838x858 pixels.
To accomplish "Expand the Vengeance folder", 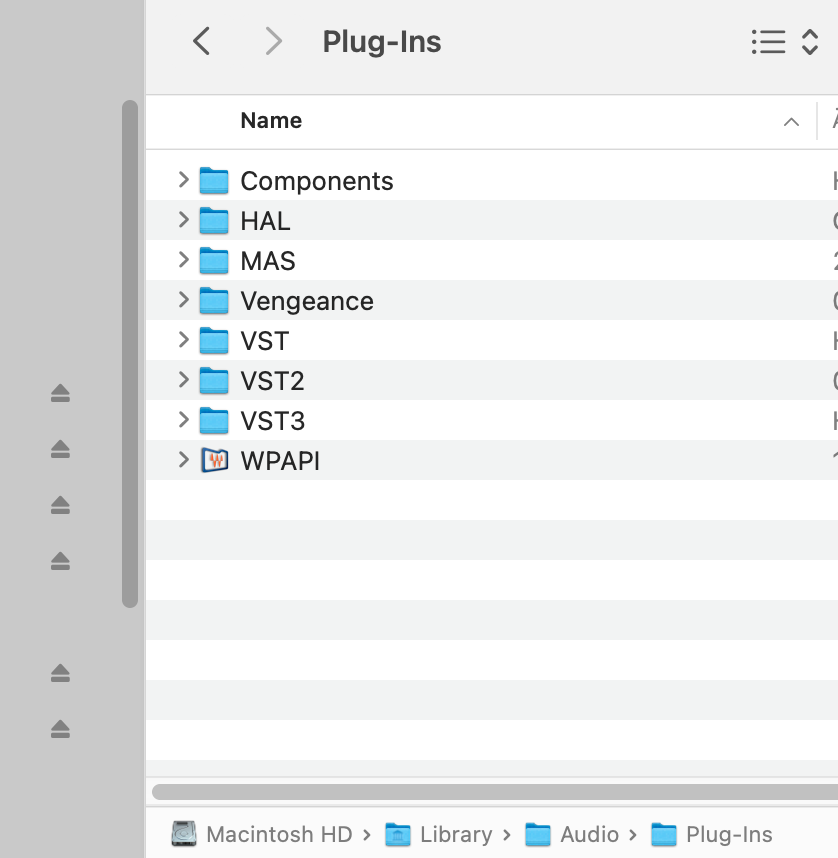I will [x=183, y=300].
